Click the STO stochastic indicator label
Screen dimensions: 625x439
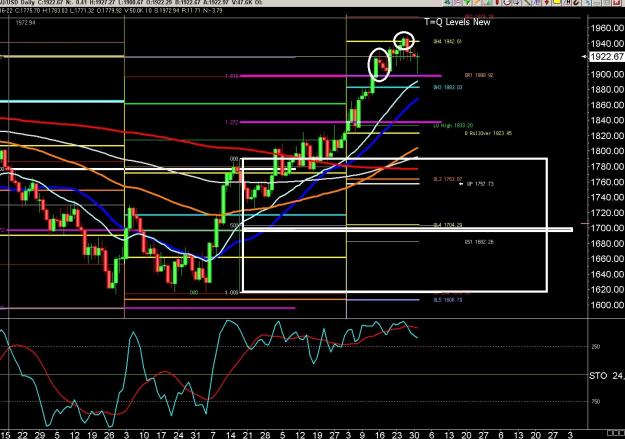[x=607, y=376]
